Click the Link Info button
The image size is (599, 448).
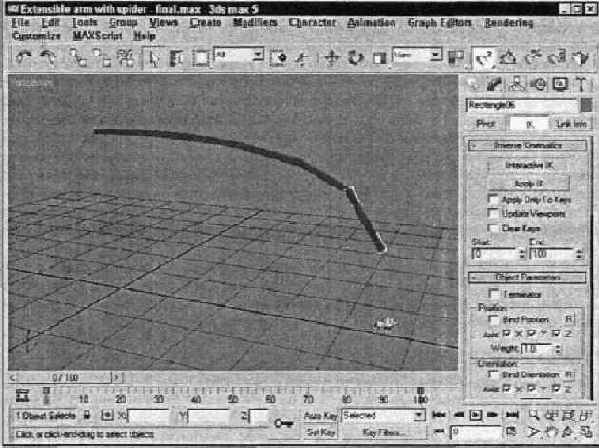[x=571, y=124]
